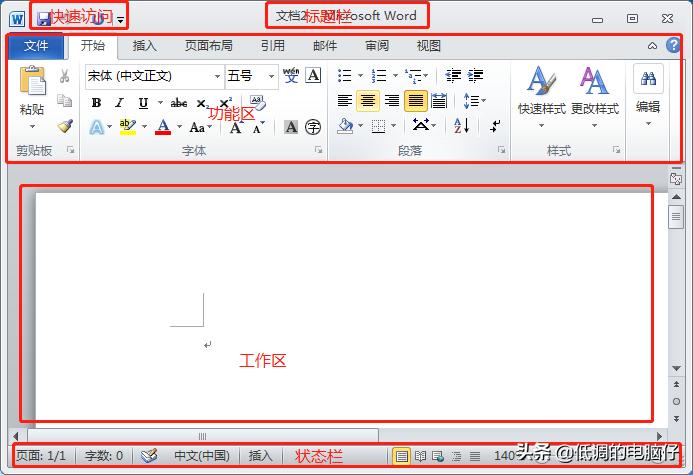Open the font color dropdown arrow
The image size is (693, 475).
[x=179, y=127]
